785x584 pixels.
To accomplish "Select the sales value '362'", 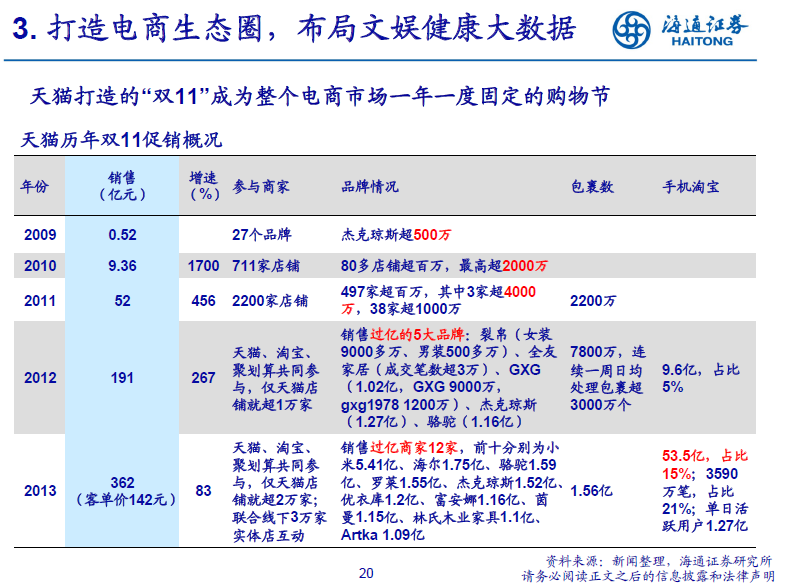I will pyautogui.click(x=122, y=483).
